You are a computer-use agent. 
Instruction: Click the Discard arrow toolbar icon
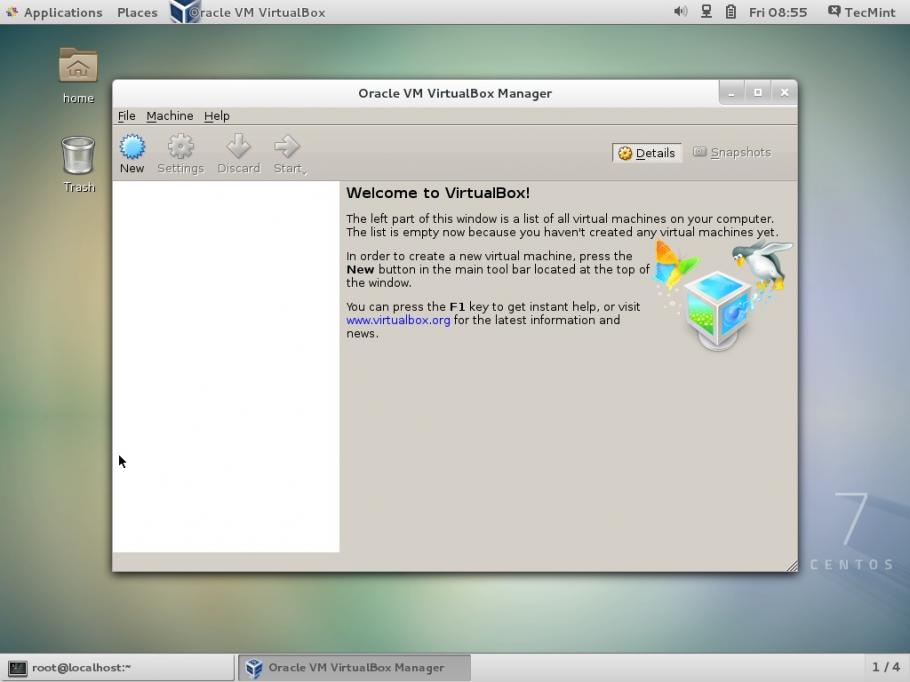tap(239, 147)
